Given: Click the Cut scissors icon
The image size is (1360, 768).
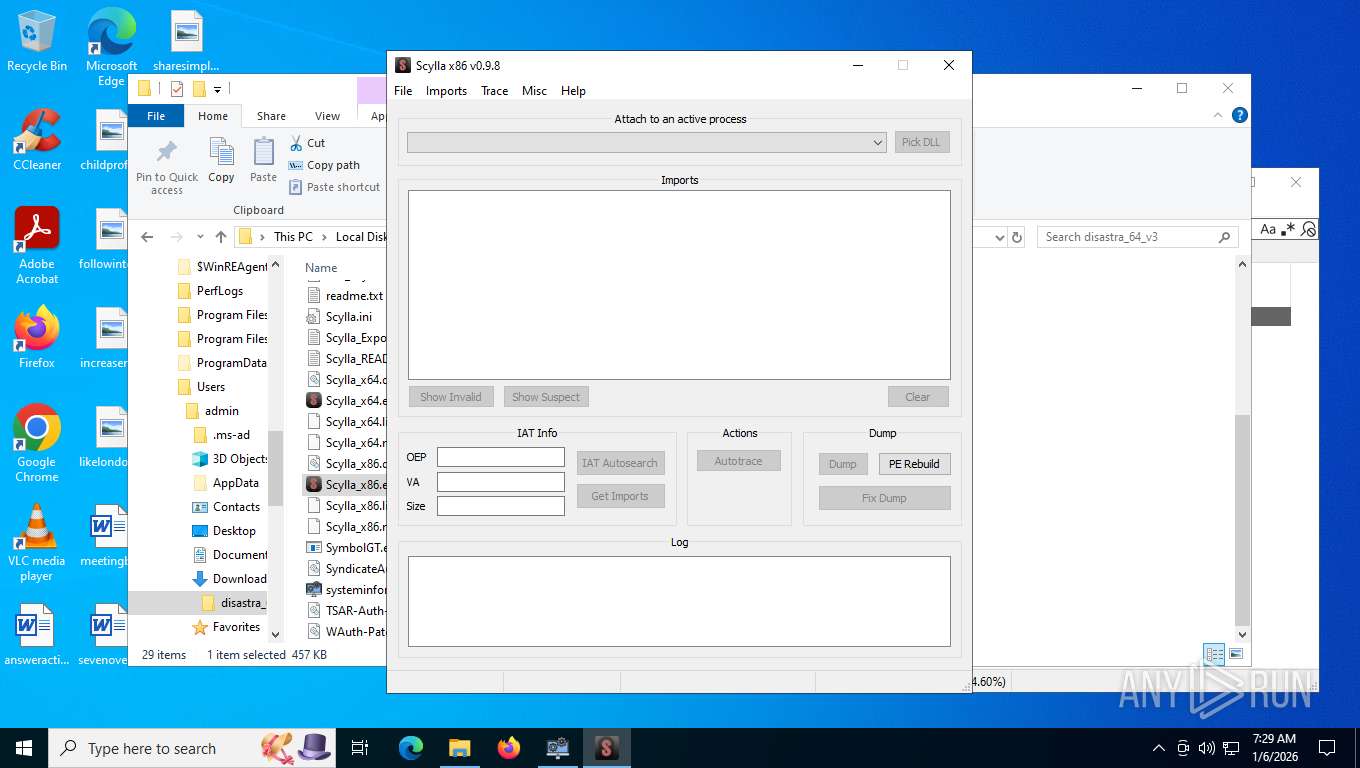Looking at the screenshot, I should pos(296,143).
